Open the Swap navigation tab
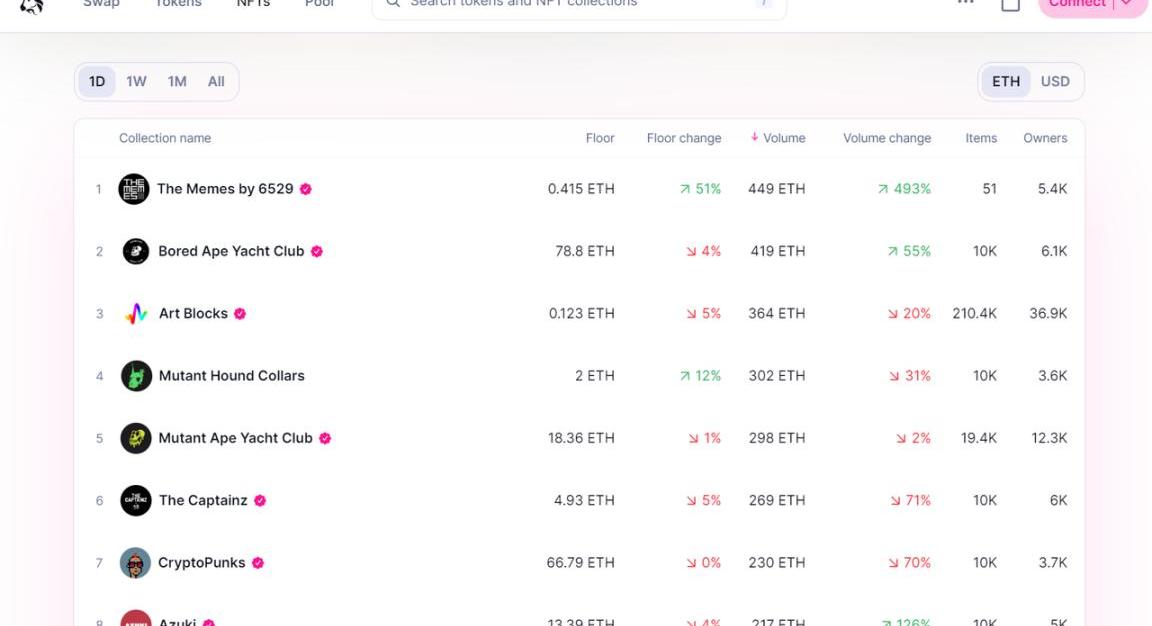 pos(101,3)
